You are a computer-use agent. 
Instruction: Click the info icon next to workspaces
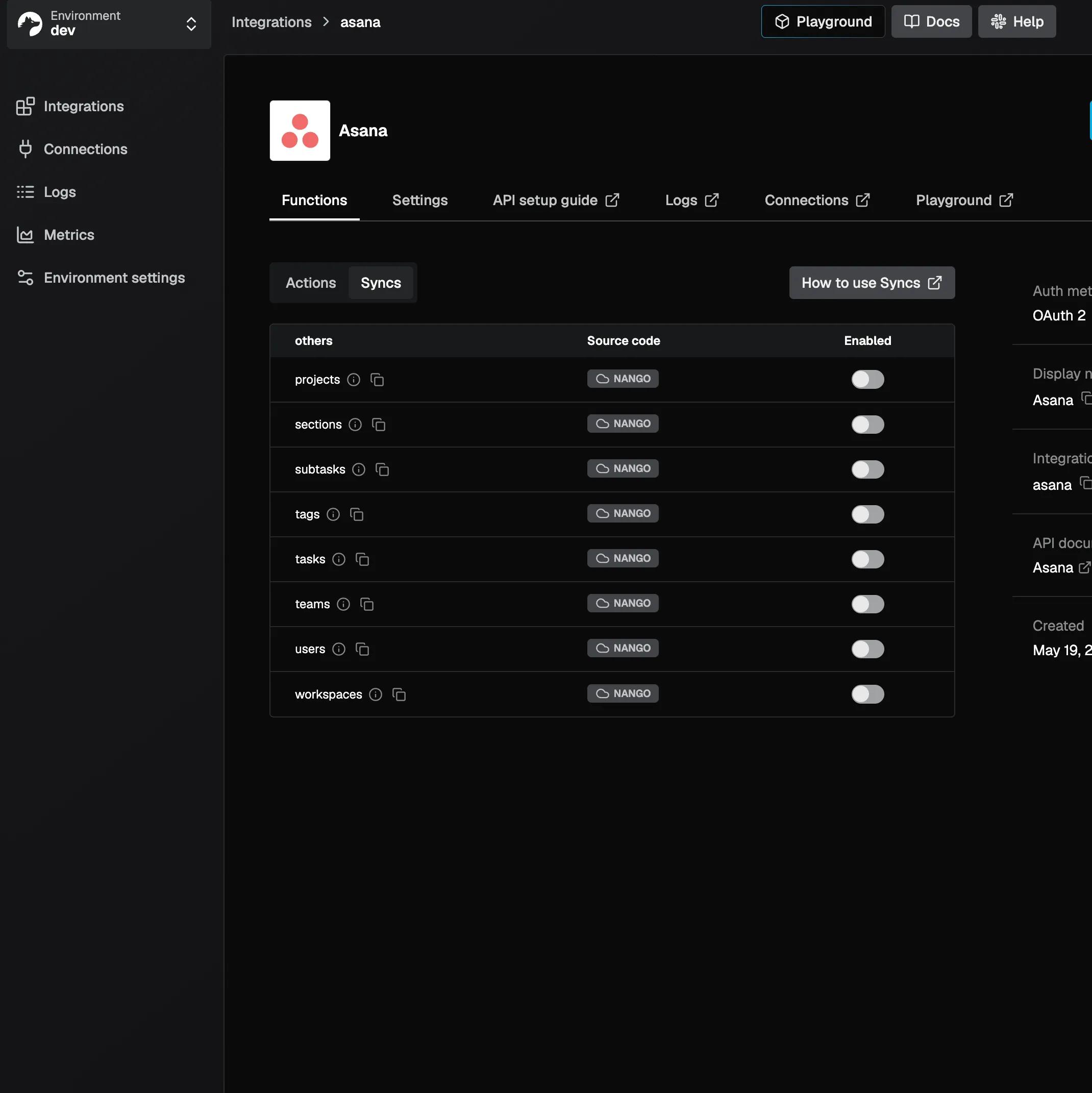coord(376,694)
